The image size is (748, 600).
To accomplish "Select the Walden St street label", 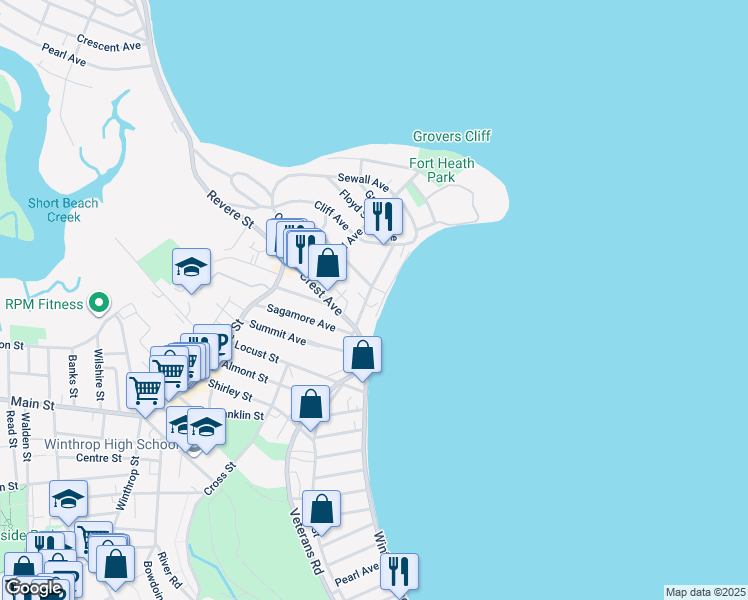I will [x=26, y=437].
